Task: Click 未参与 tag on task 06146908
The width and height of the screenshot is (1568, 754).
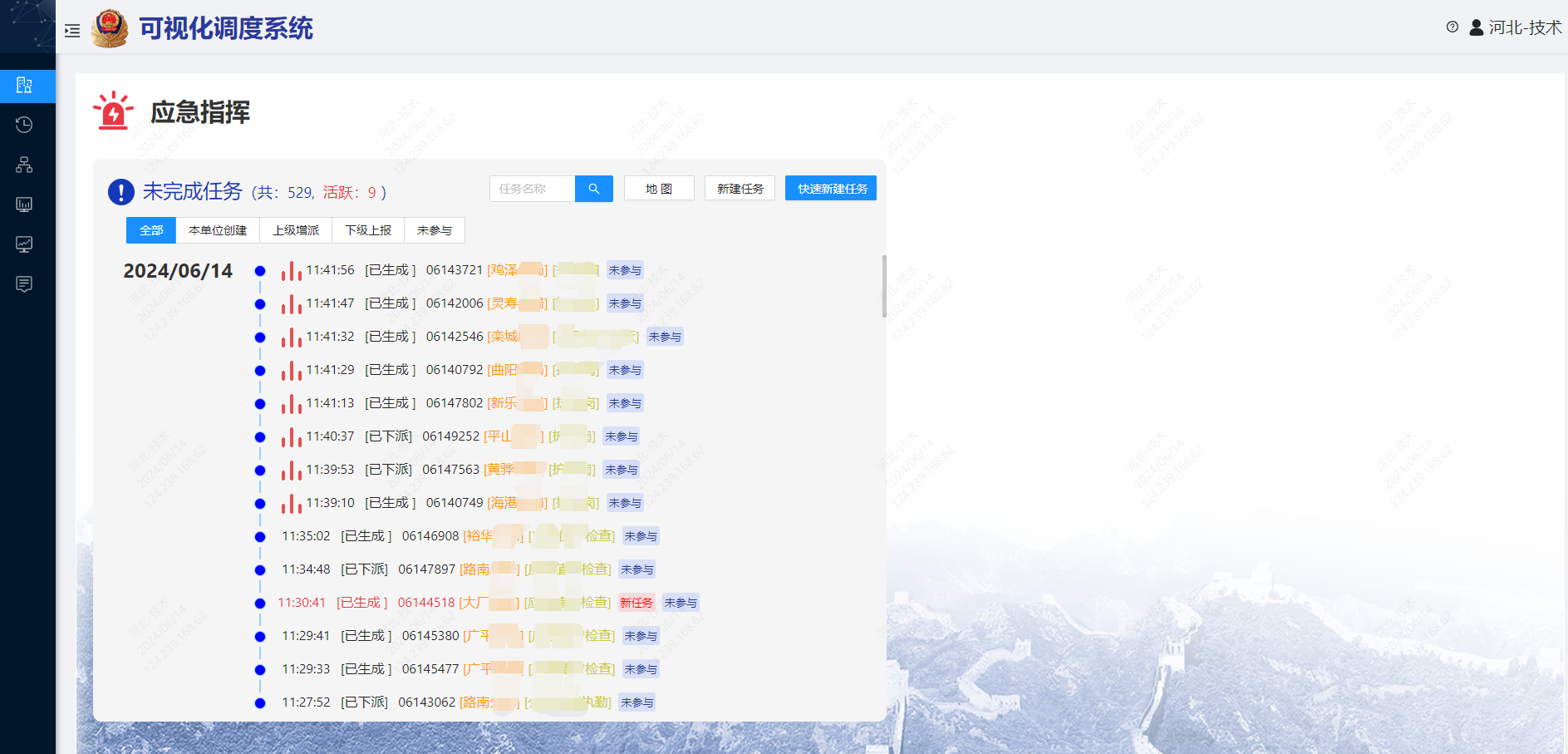Action: click(641, 536)
